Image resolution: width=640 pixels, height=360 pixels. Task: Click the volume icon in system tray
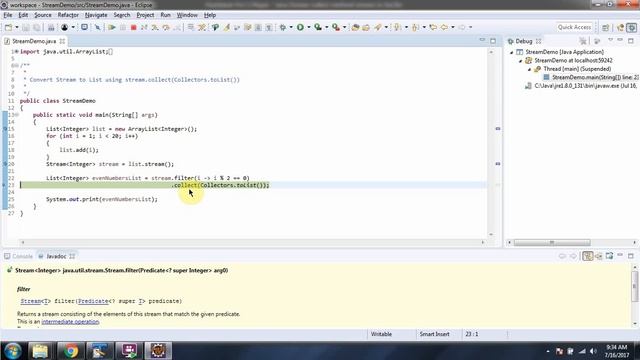click(593, 351)
